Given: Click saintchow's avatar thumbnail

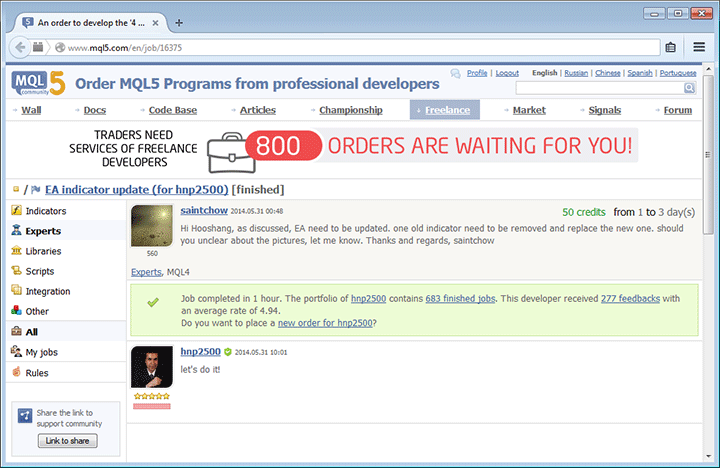Looking at the screenshot, I should click(152, 226).
